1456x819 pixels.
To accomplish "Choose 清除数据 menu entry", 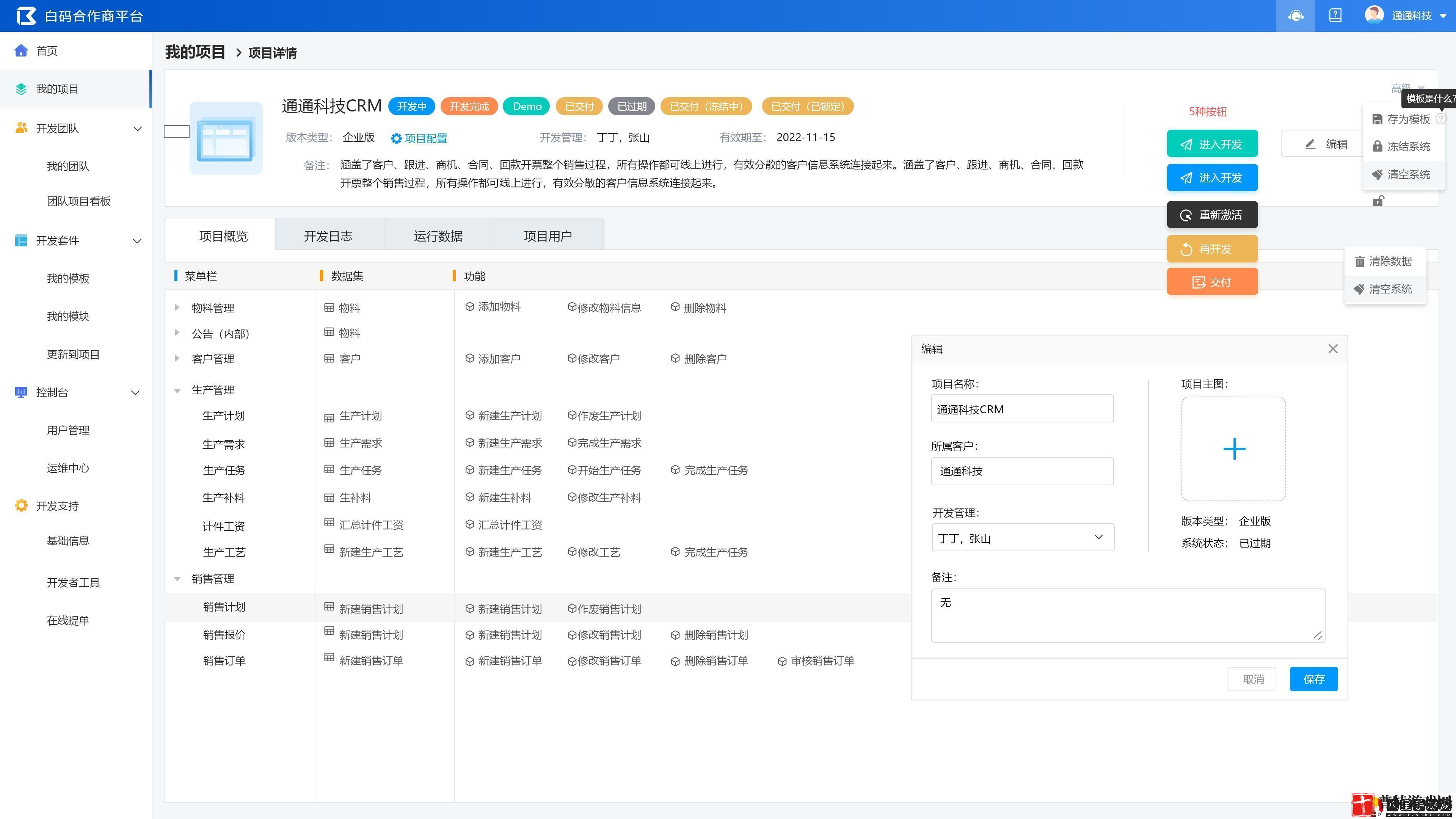I will (1384, 261).
